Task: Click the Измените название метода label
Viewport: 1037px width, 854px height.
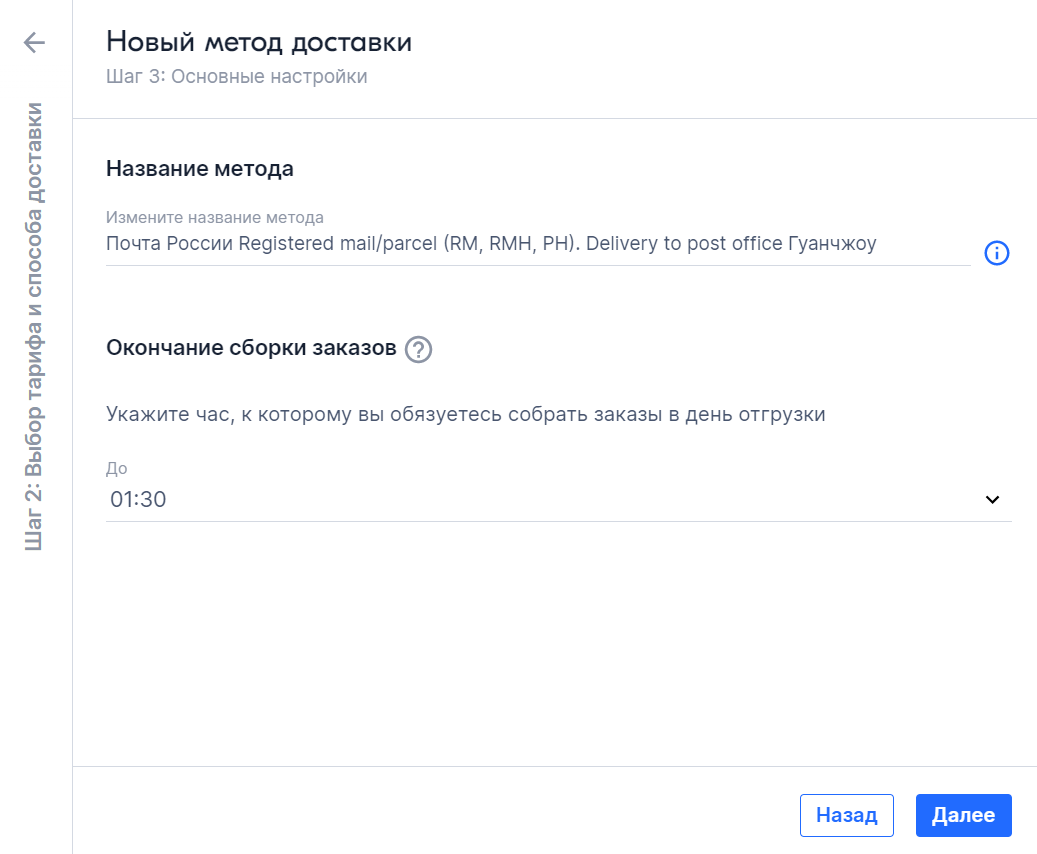Action: (x=215, y=218)
